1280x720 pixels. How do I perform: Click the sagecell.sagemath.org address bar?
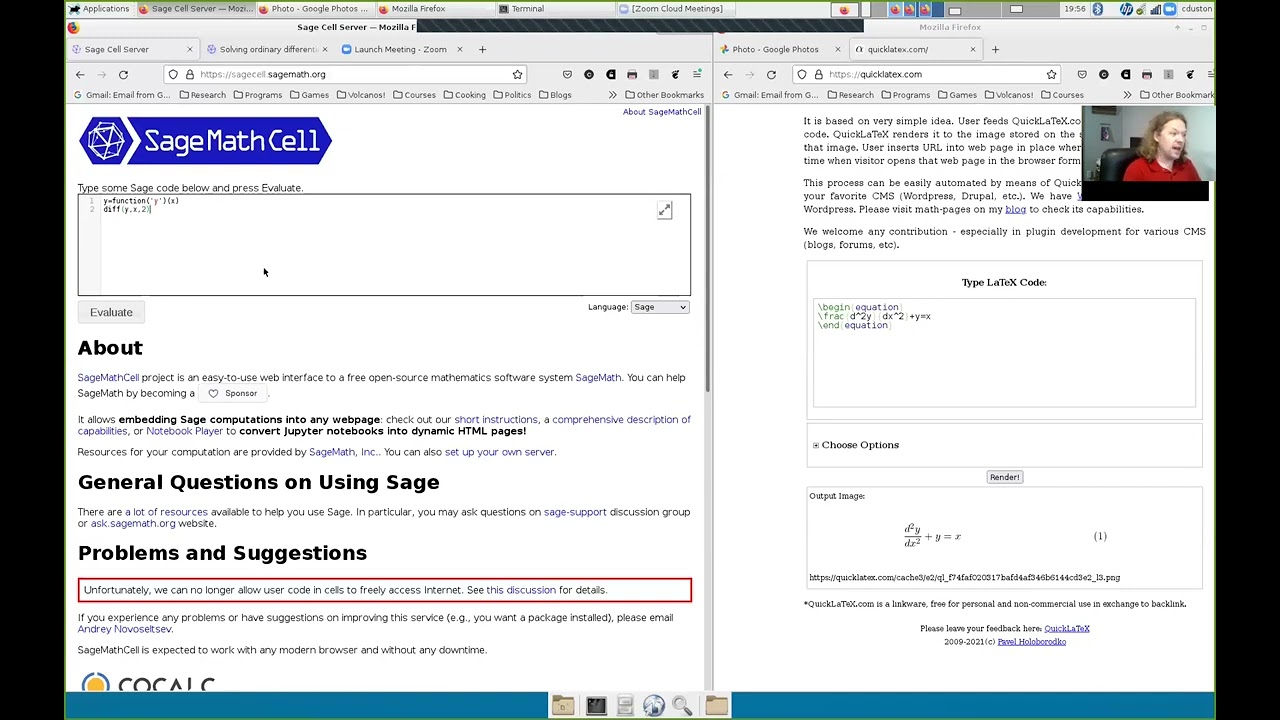(x=345, y=74)
